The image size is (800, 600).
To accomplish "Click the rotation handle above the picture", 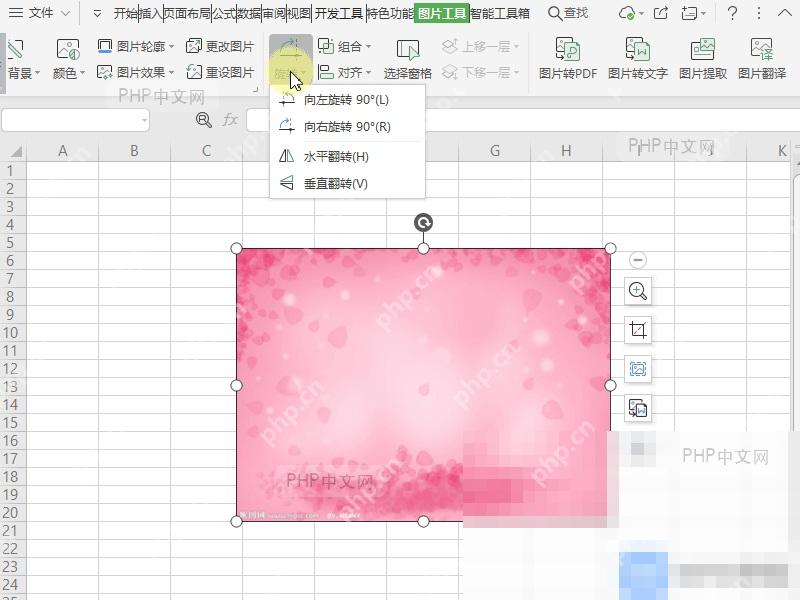I will (x=423, y=223).
